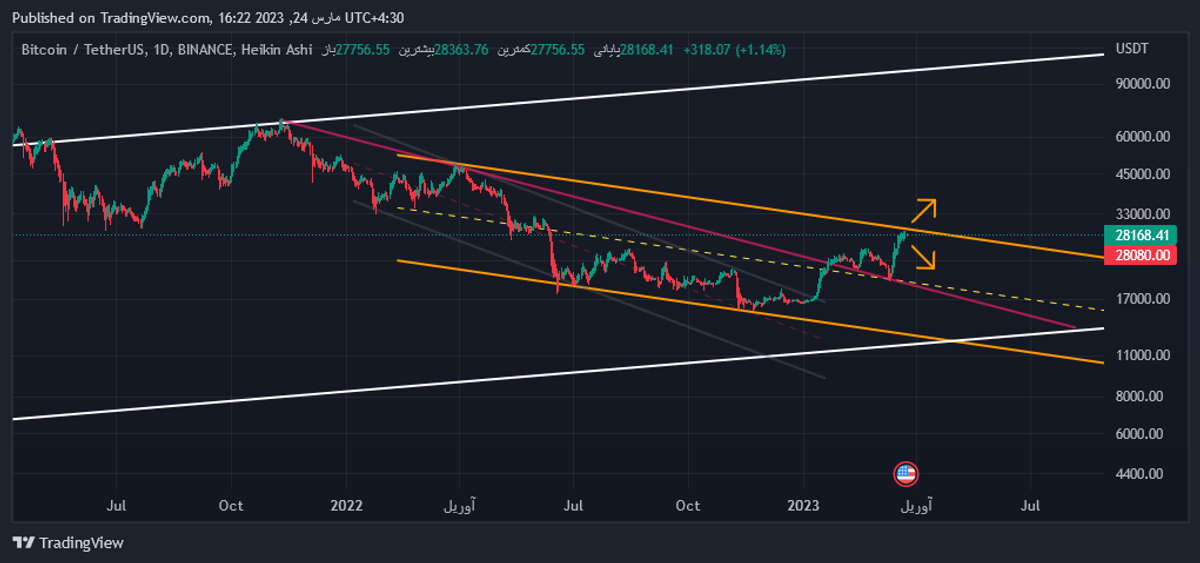Click the green 28168.41 current price label
The width and height of the screenshot is (1200, 563).
(1139, 236)
